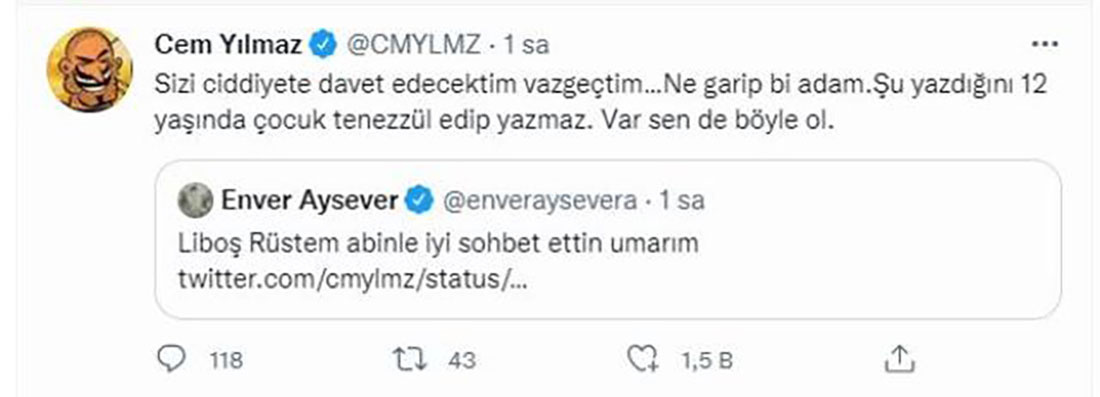The width and height of the screenshot is (1100, 397).
Task: Open Cem Yılmaz's cartoon profile avatar
Action: (x=89, y=69)
